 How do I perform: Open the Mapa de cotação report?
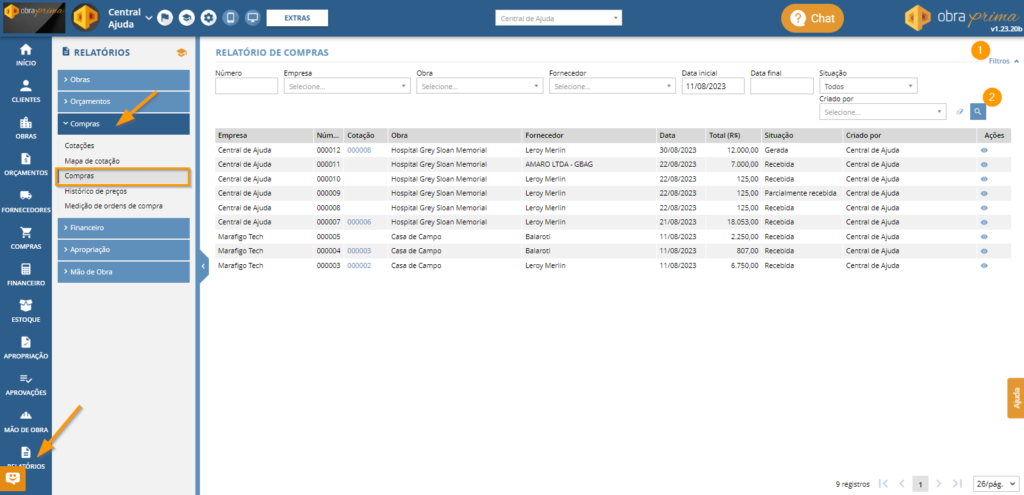click(92, 161)
